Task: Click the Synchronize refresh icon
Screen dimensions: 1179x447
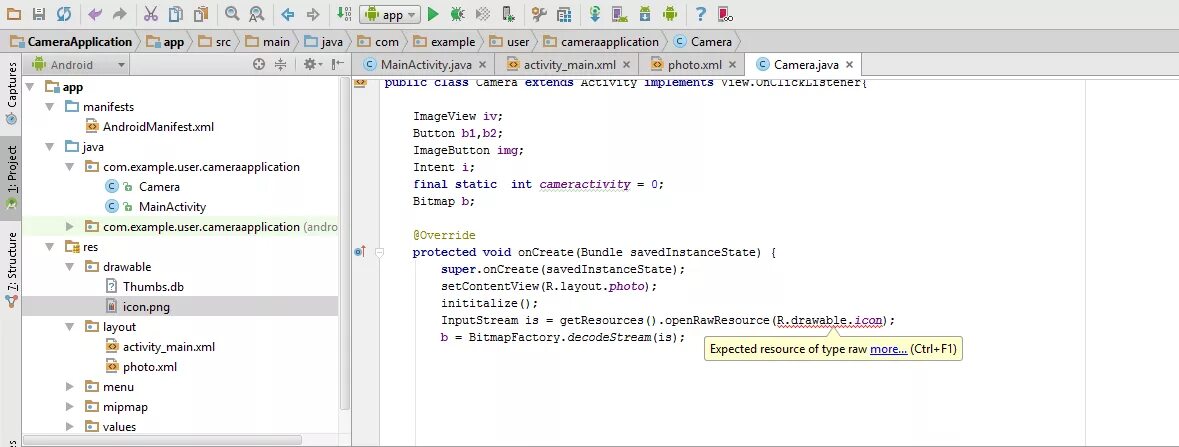Action: 64,14
